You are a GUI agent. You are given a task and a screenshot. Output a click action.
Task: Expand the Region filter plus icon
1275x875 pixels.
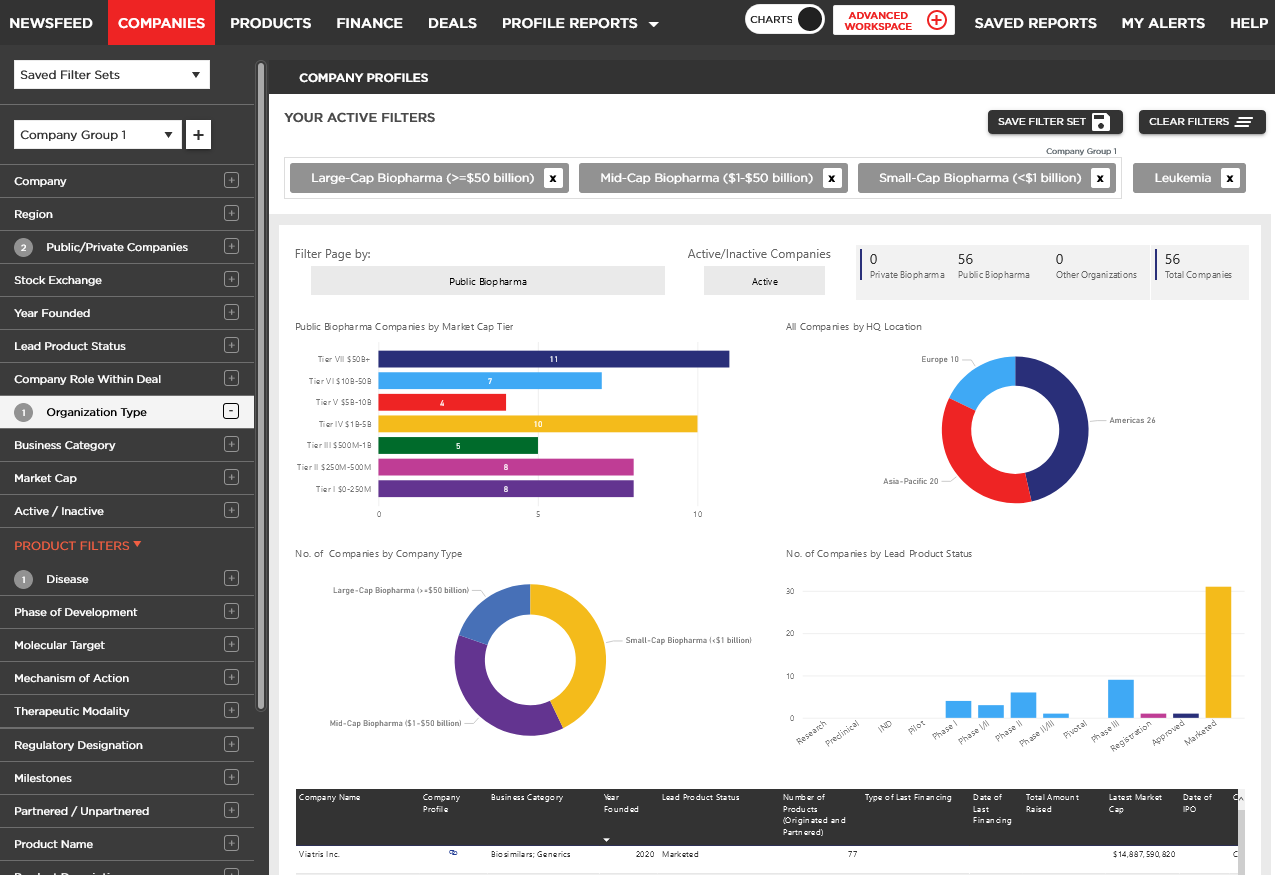point(231,214)
